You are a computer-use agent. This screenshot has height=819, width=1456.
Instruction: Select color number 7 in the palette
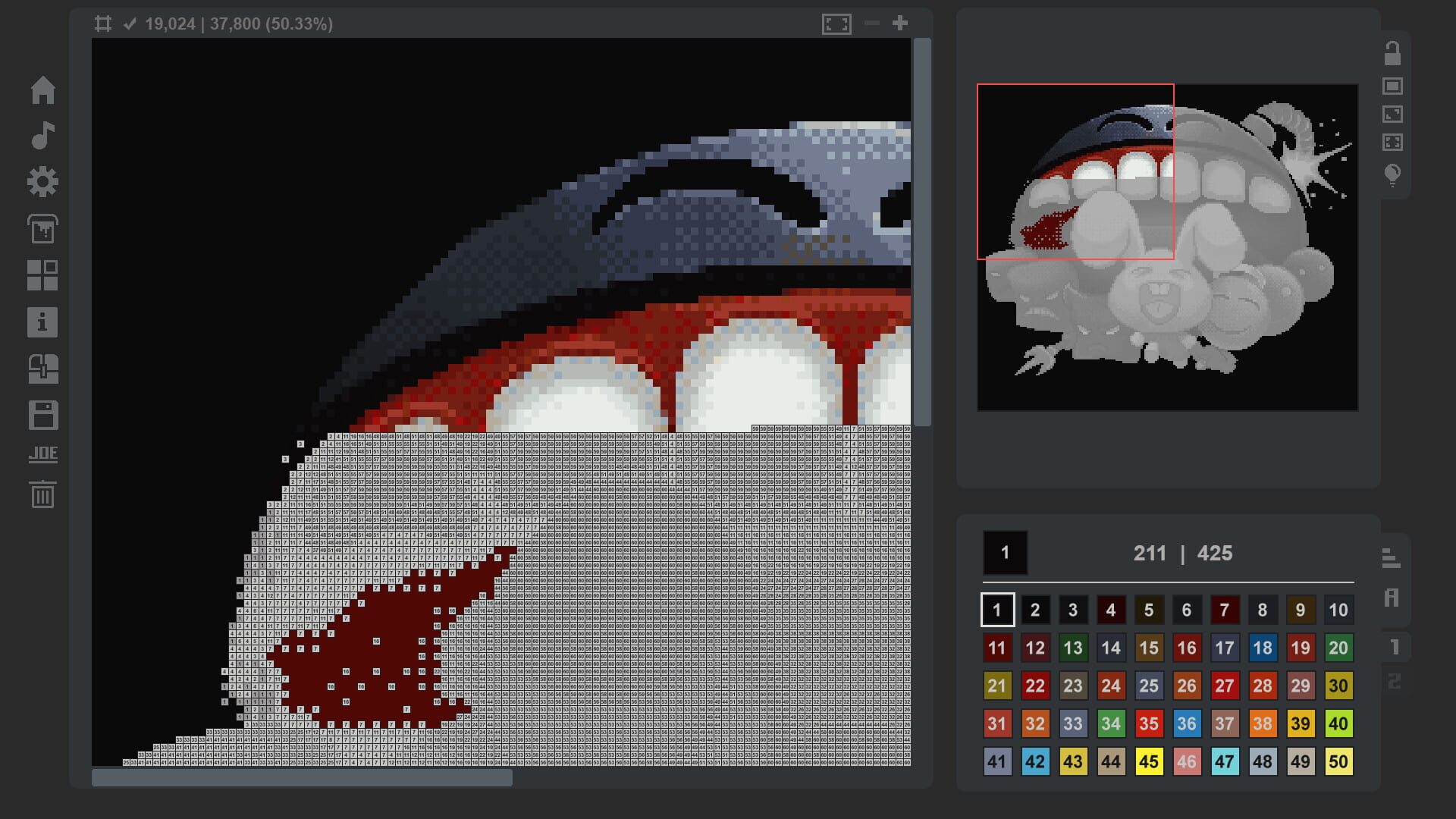click(1225, 610)
